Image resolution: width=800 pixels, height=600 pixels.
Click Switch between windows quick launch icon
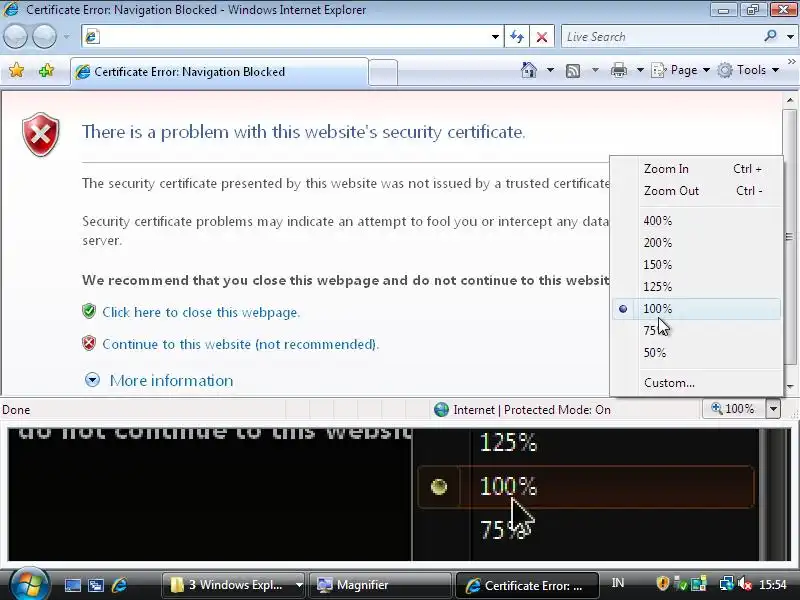coord(96,585)
